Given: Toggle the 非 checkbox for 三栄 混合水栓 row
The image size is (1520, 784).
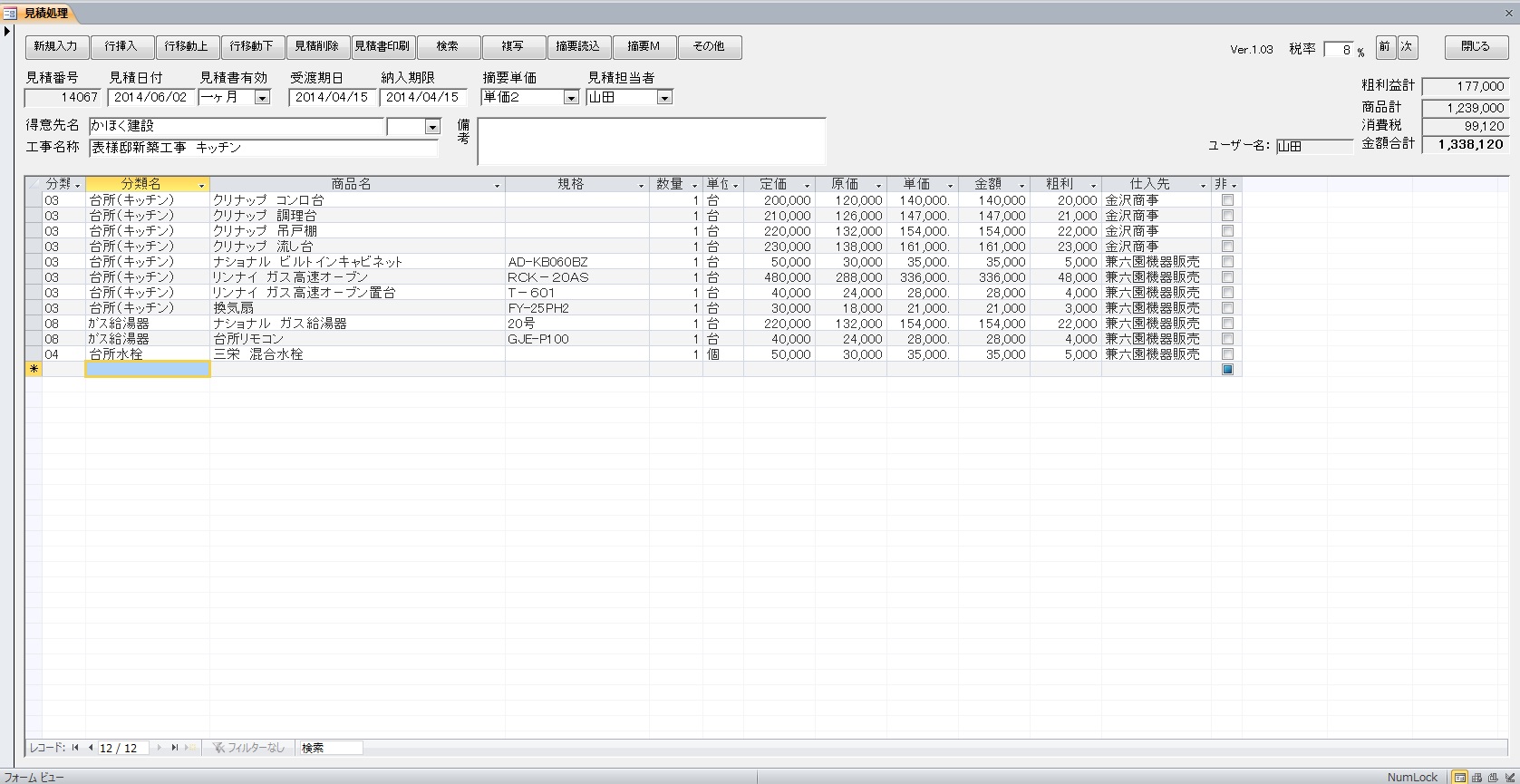Looking at the screenshot, I should tap(1227, 354).
